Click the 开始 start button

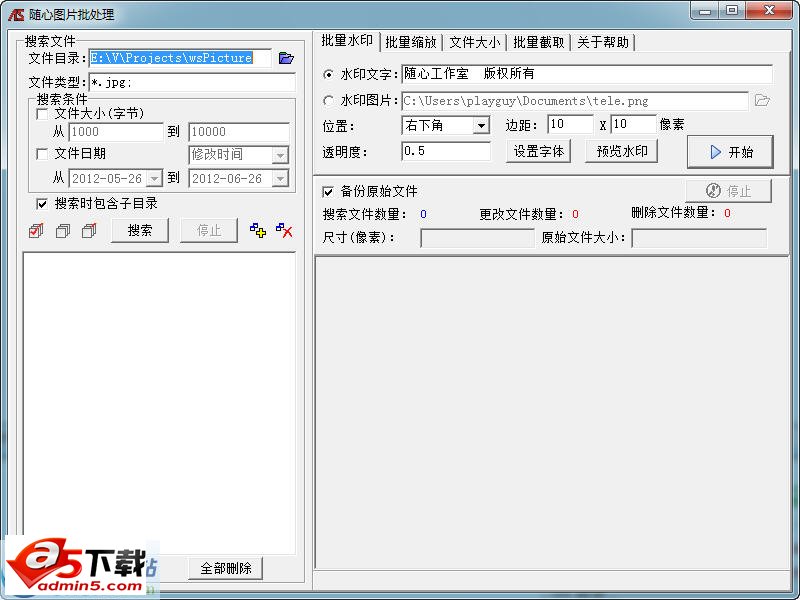click(731, 152)
